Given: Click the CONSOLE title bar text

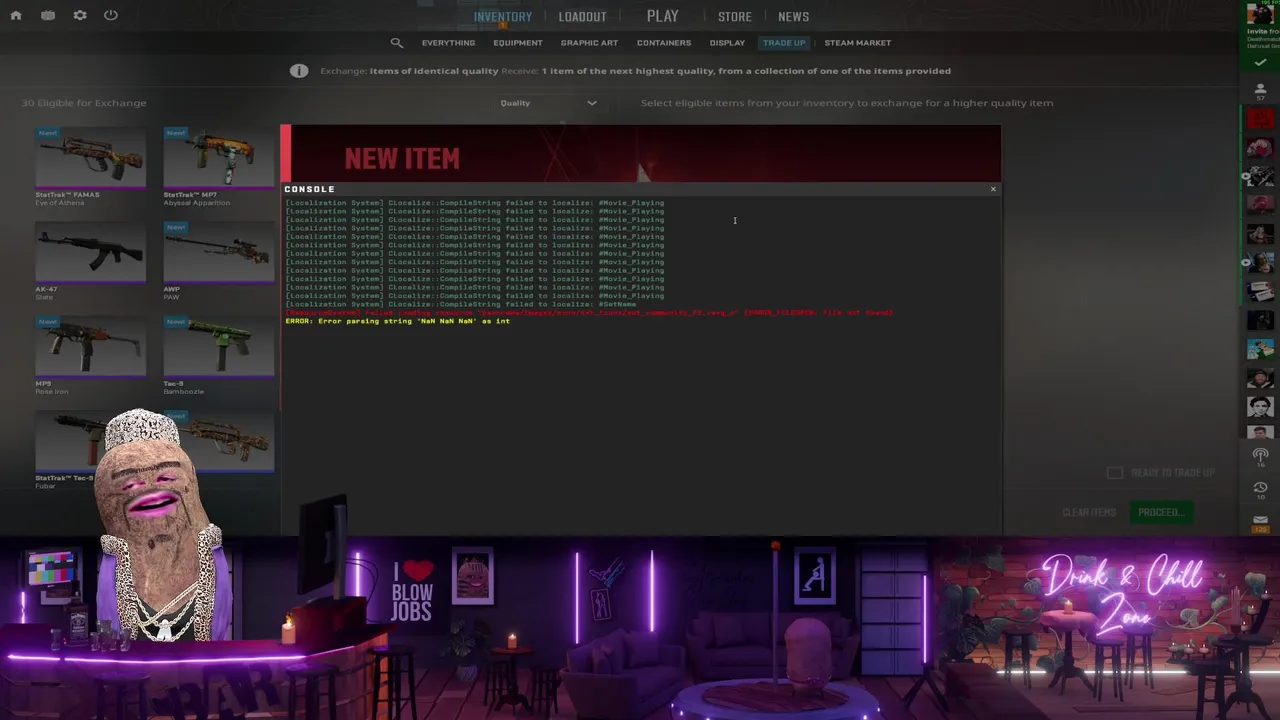Looking at the screenshot, I should coord(309,189).
